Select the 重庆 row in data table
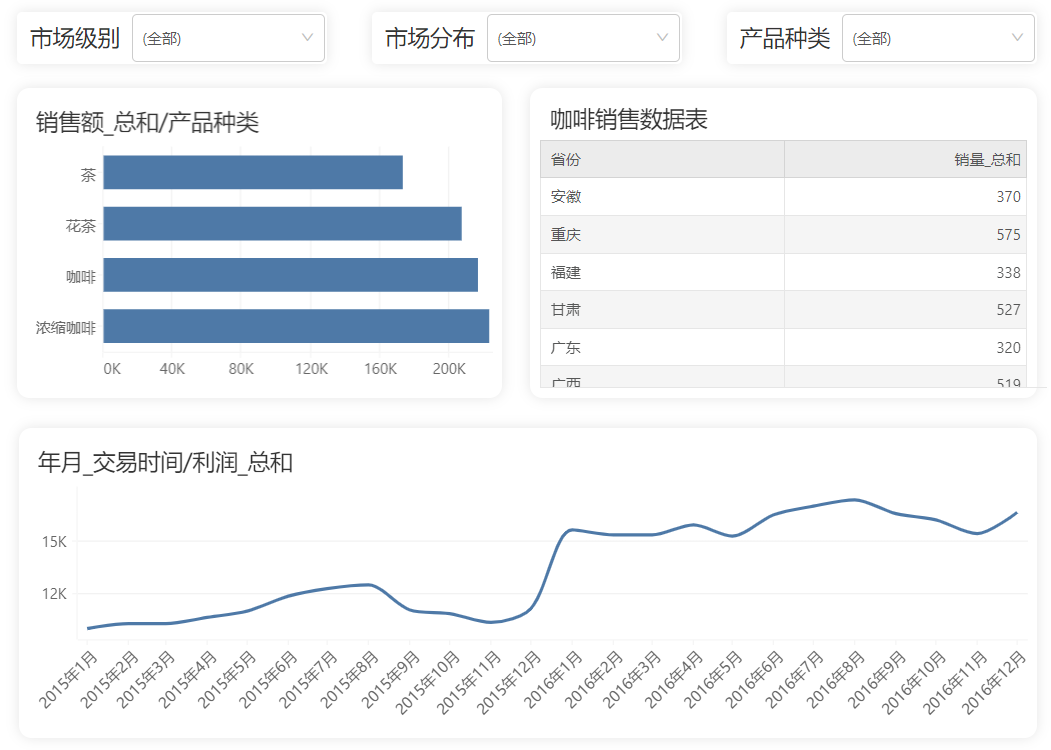Viewport: 1051px width, 750px height. 783,235
